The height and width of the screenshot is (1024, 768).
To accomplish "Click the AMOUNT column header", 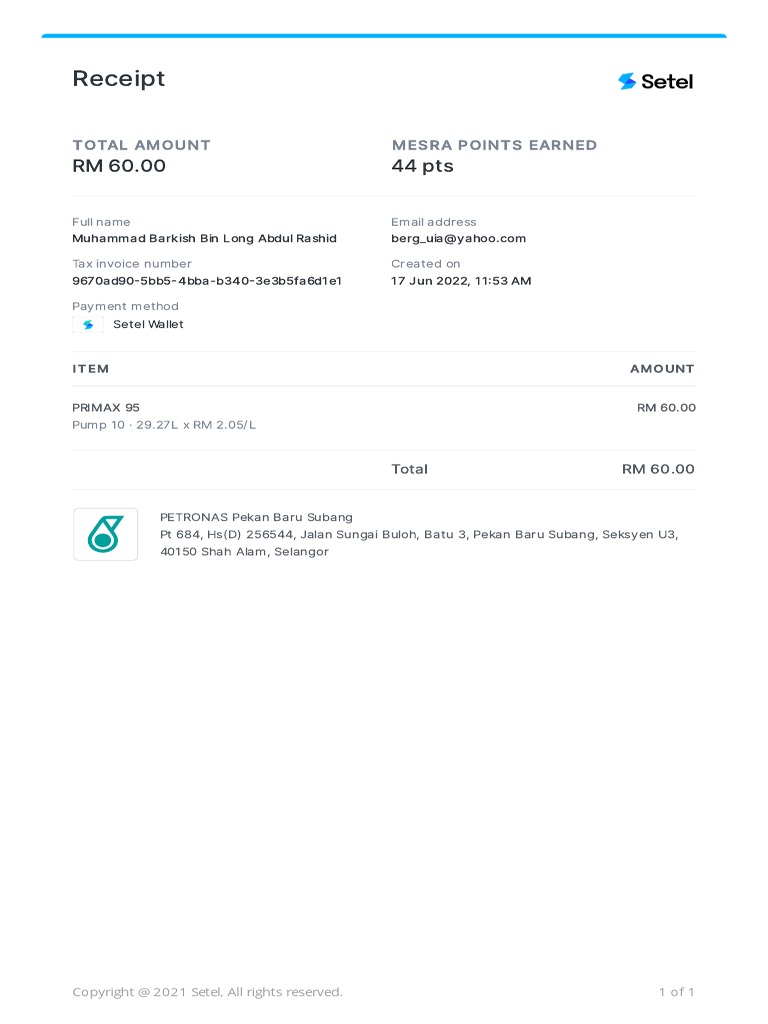I will tap(662, 369).
